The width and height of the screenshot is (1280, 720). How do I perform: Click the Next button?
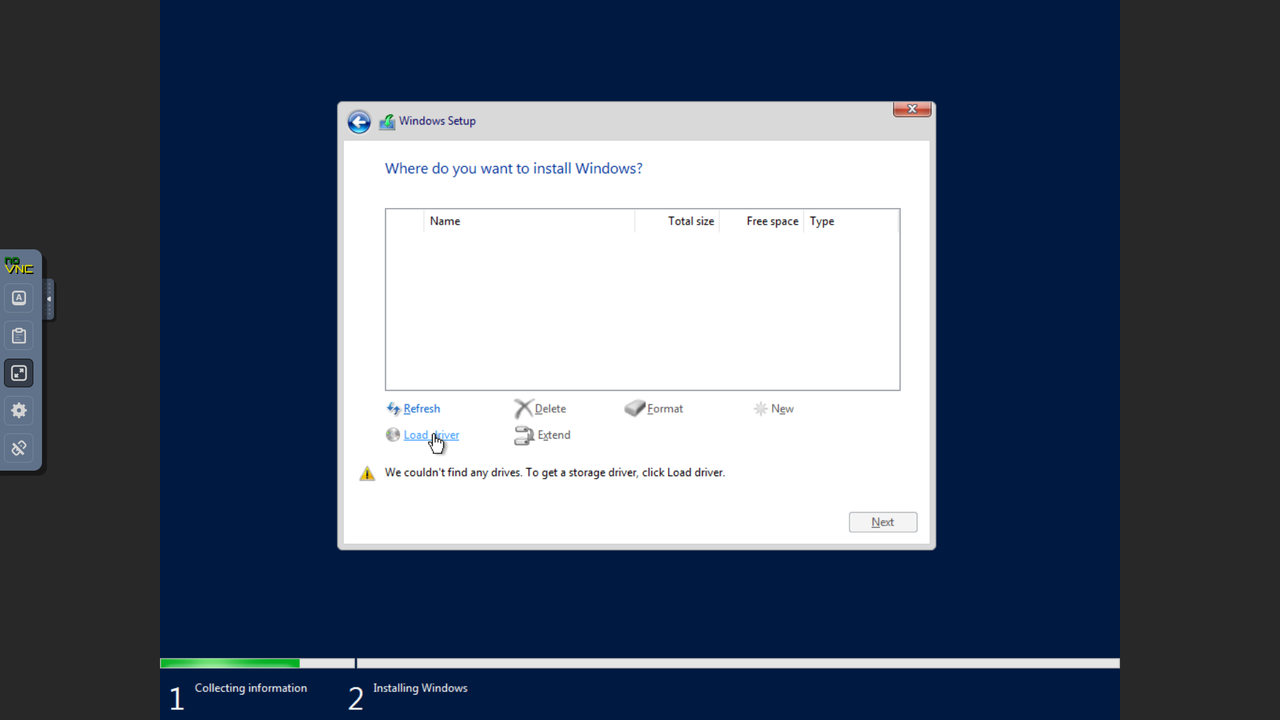click(x=883, y=522)
